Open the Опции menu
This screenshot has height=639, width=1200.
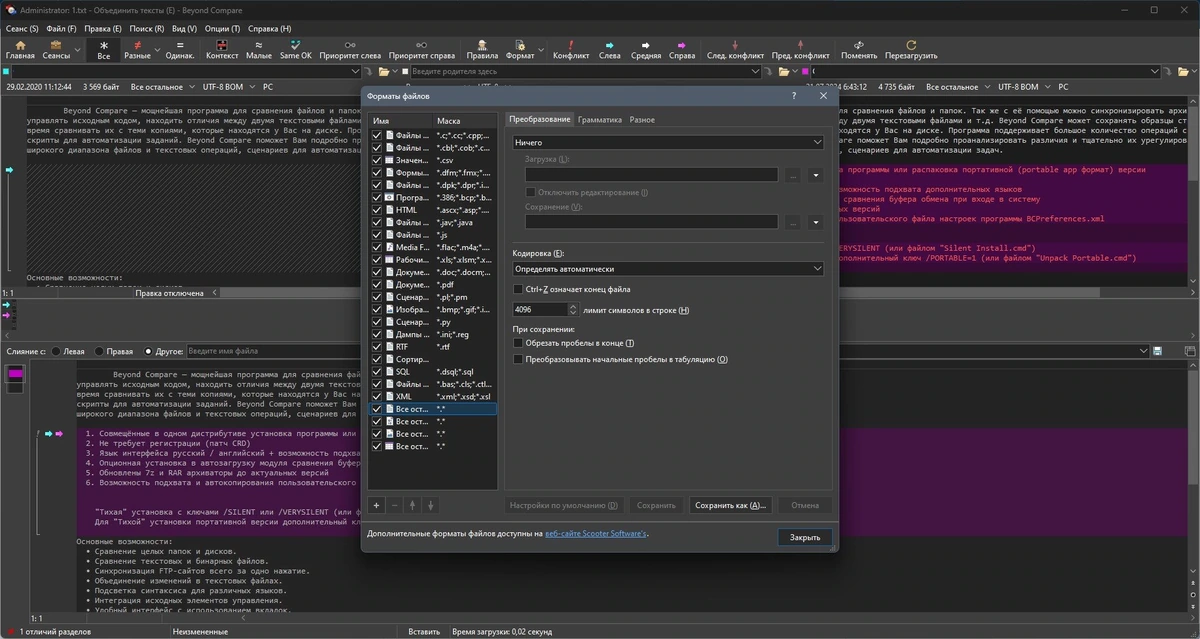pos(222,29)
